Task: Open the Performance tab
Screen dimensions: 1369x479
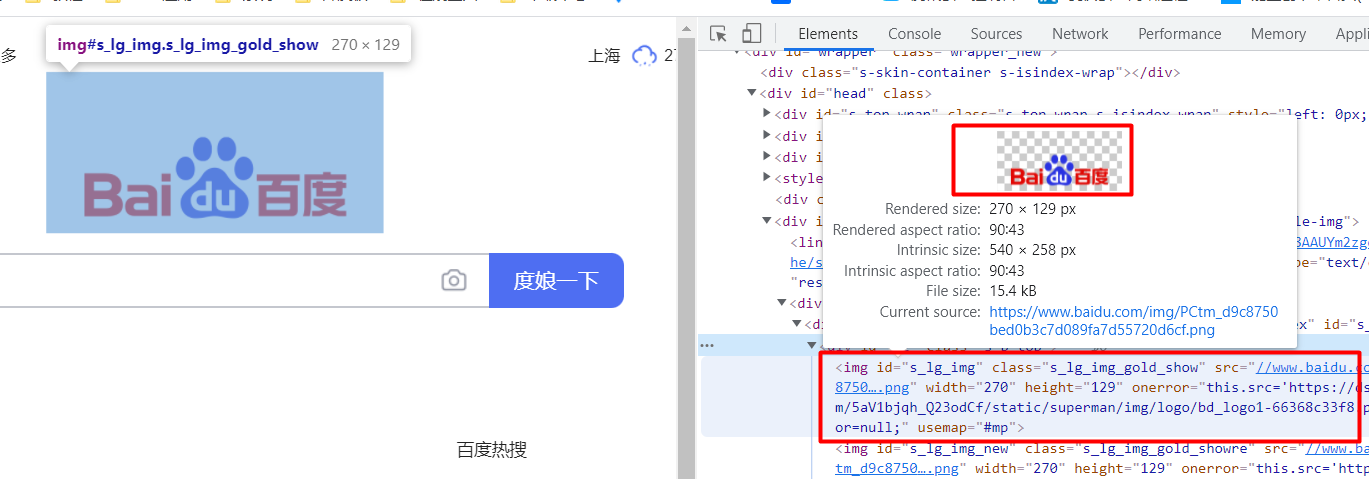Action: [1179, 33]
